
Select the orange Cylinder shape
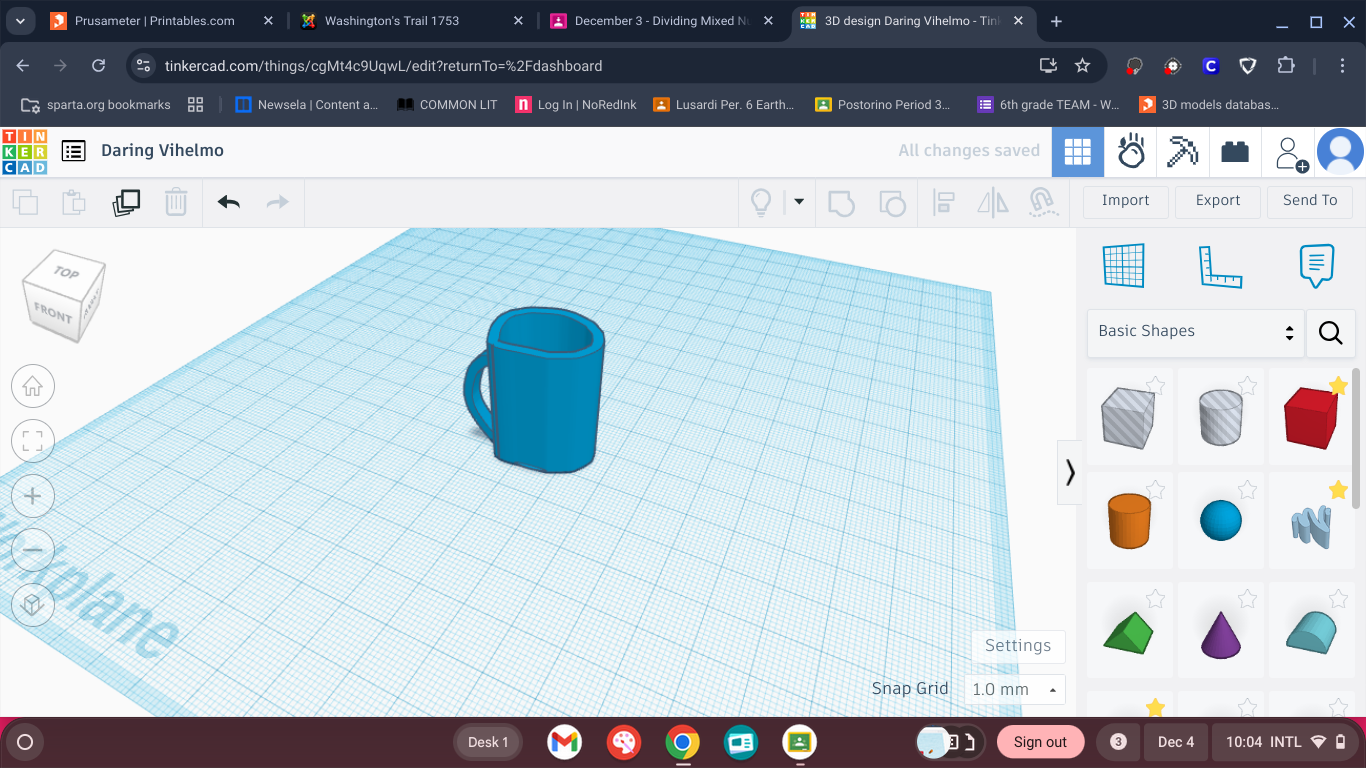pos(1130,521)
